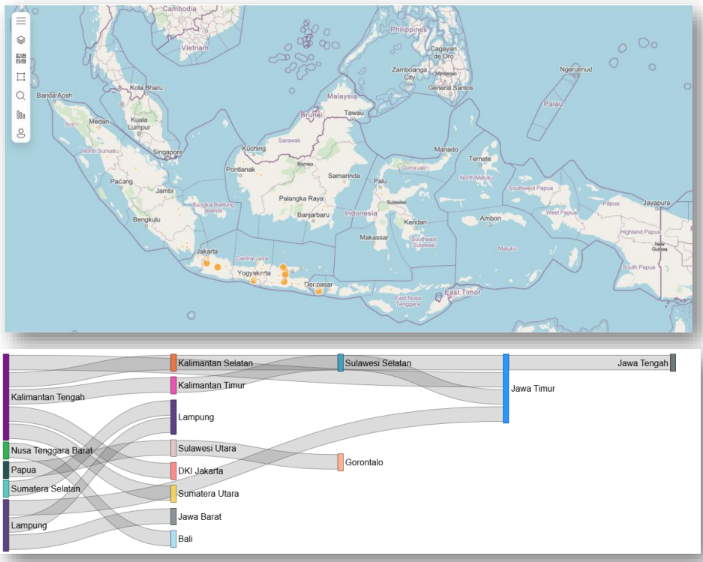Screen dimensions: 703x562
Task: Select the Jawa Tengah end node
Action: pos(673,363)
